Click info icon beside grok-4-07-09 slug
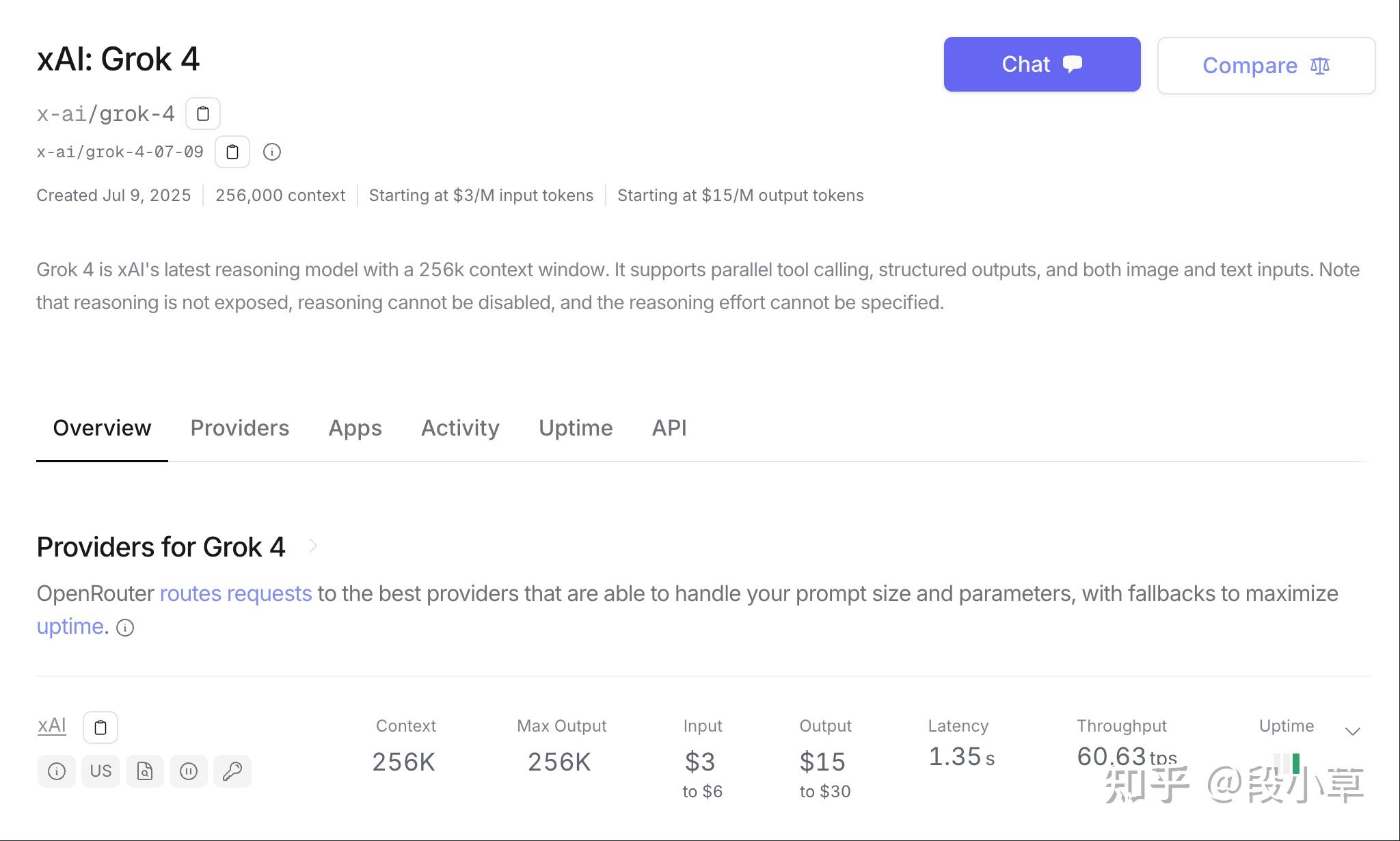This screenshot has height=841, width=1400. point(272,152)
